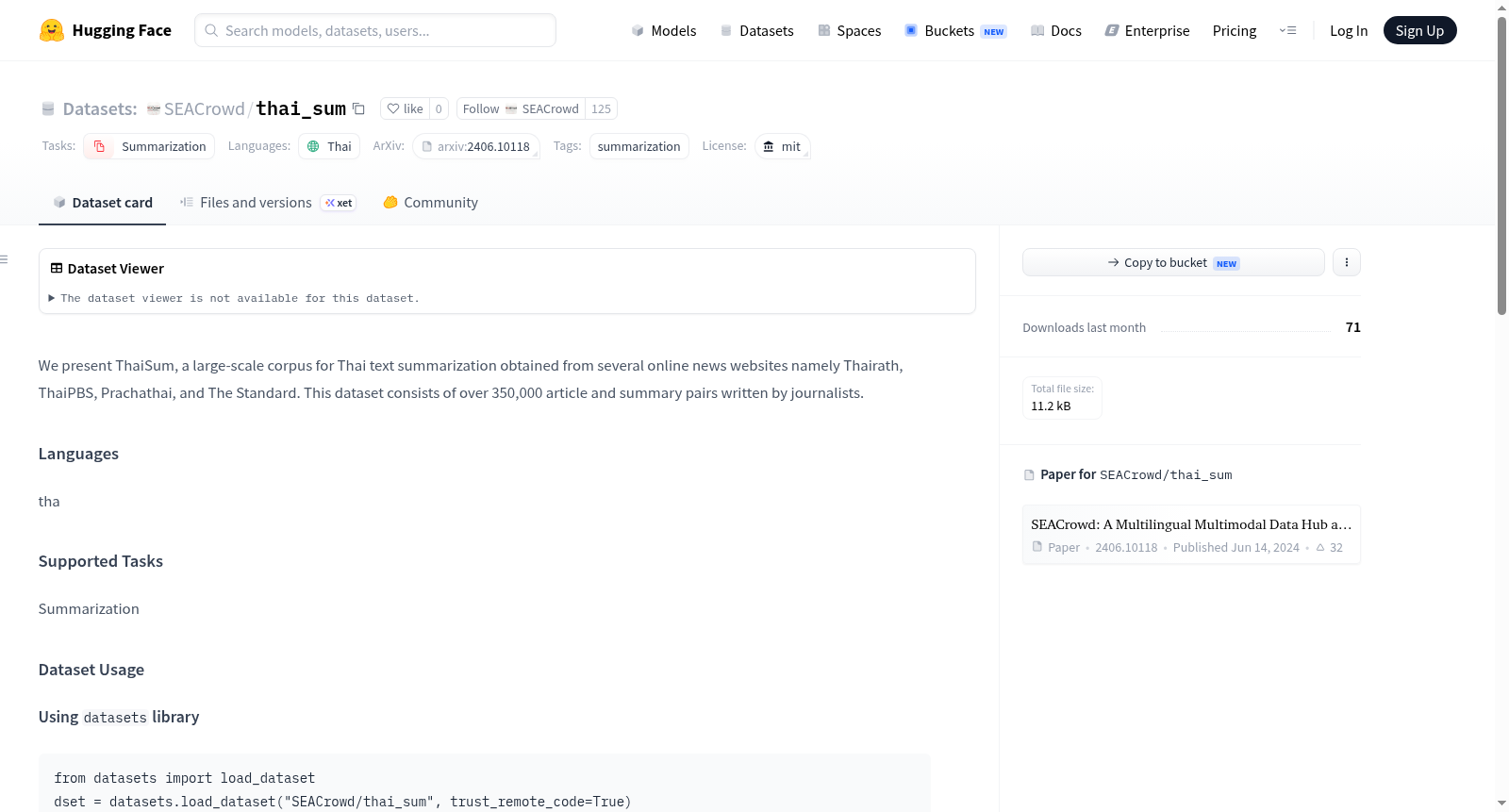Open the Datasets nav item
The image size is (1509, 812).
point(757,31)
